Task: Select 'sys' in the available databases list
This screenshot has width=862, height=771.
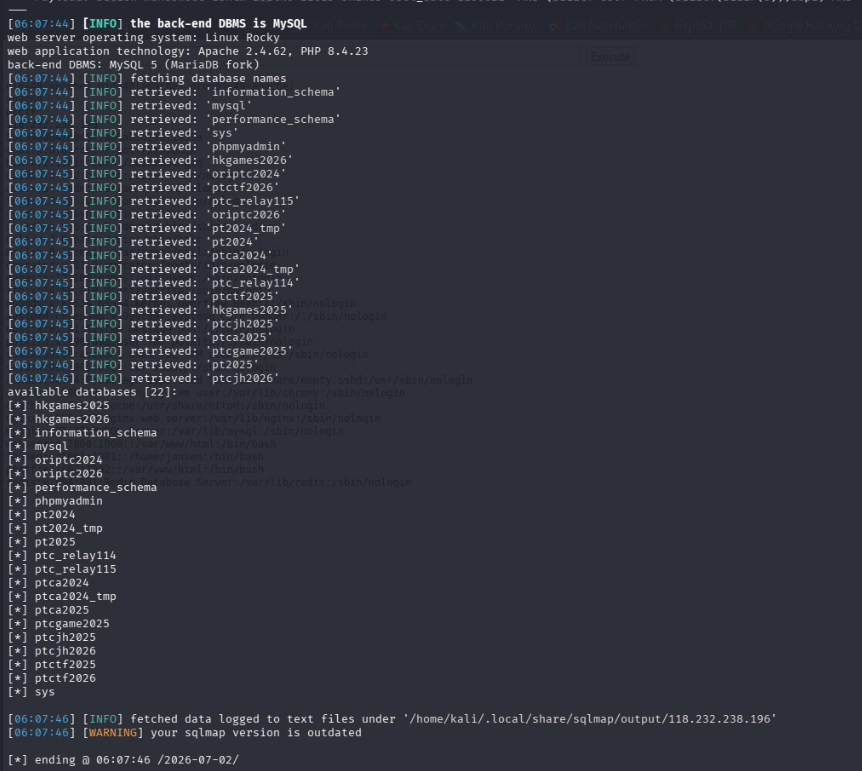Action: point(45,692)
